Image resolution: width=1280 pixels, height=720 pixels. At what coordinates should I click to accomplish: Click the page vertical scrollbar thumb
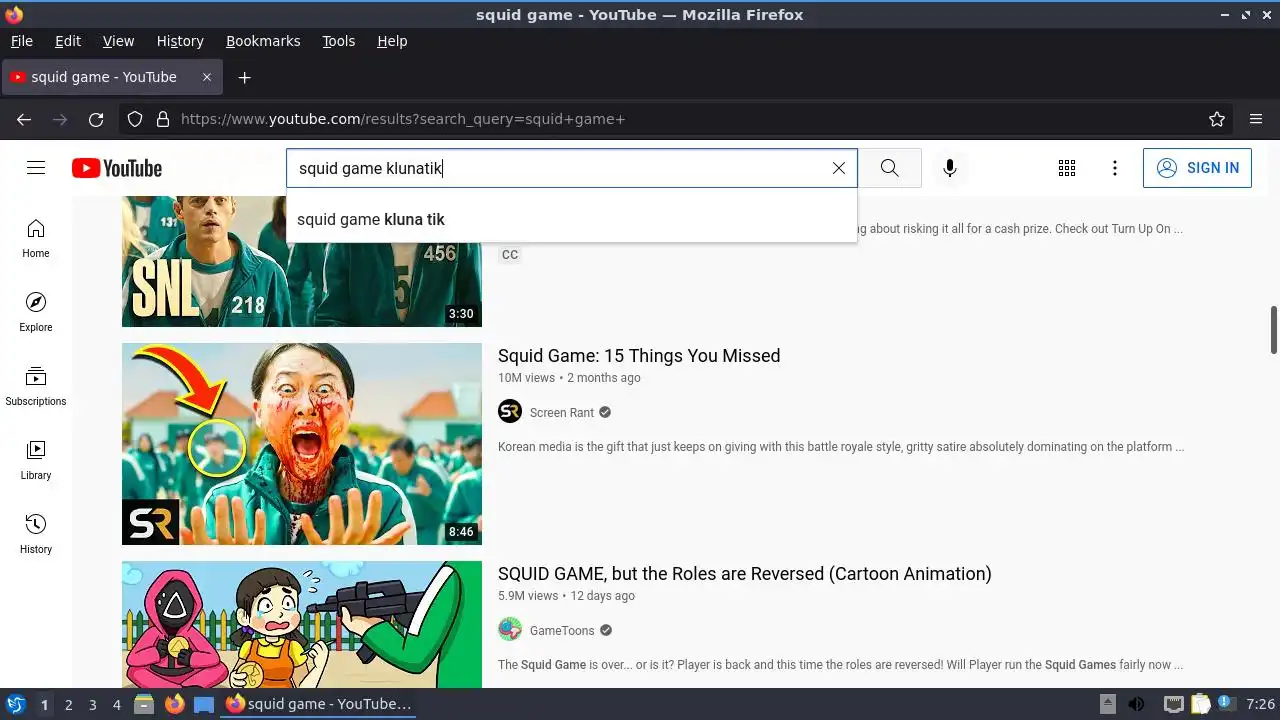(x=1274, y=330)
